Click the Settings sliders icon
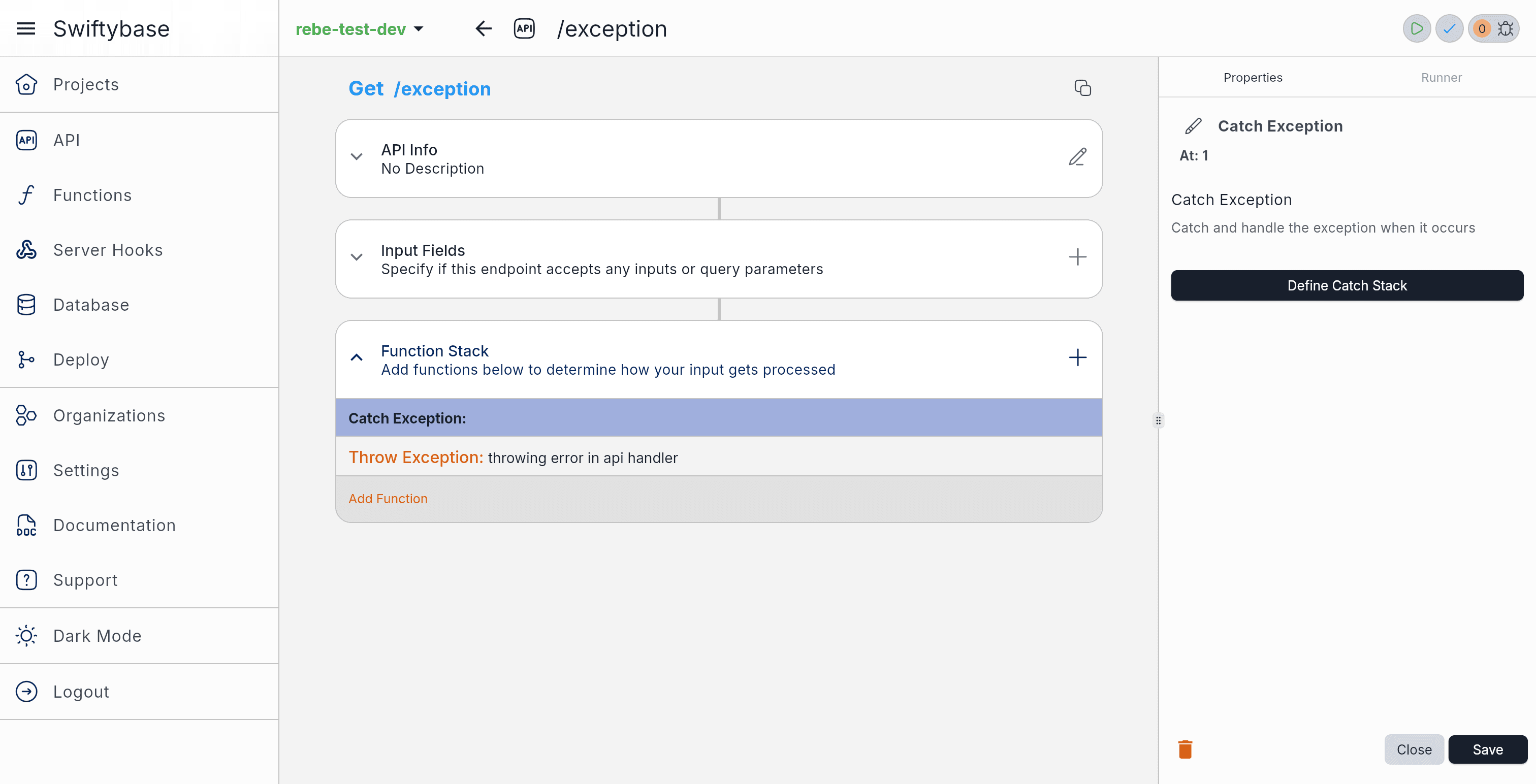 (x=26, y=470)
